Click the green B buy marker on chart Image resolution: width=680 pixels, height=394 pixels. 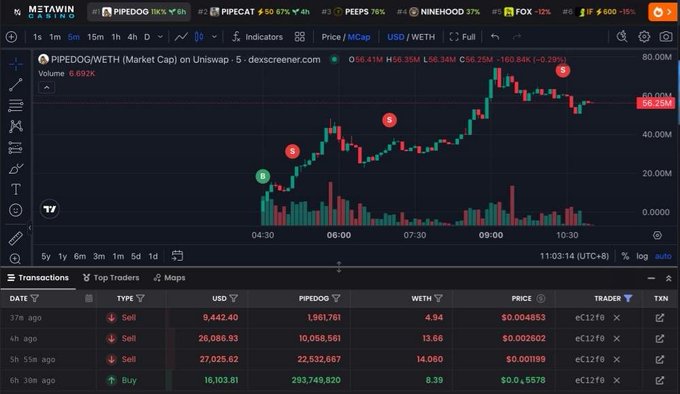pyautogui.click(x=262, y=176)
